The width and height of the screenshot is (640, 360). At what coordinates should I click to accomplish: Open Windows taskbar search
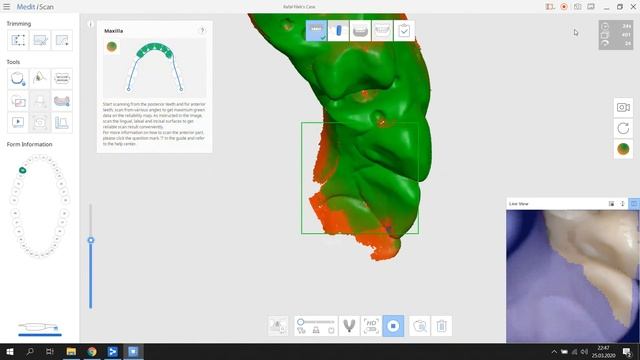pyautogui.click(x=30, y=351)
